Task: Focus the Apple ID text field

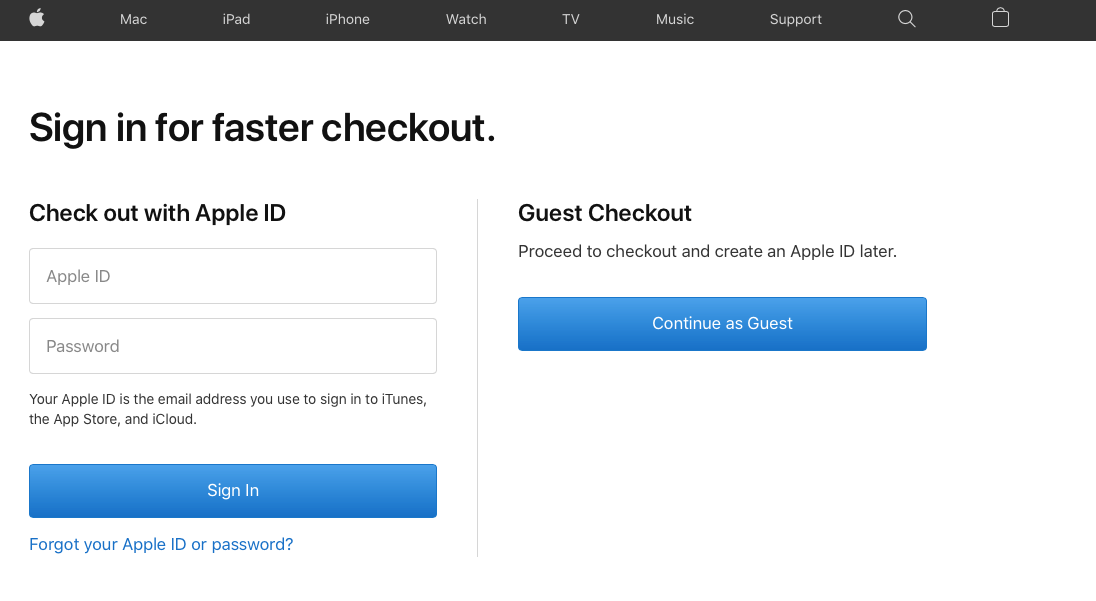Action: click(x=233, y=276)
